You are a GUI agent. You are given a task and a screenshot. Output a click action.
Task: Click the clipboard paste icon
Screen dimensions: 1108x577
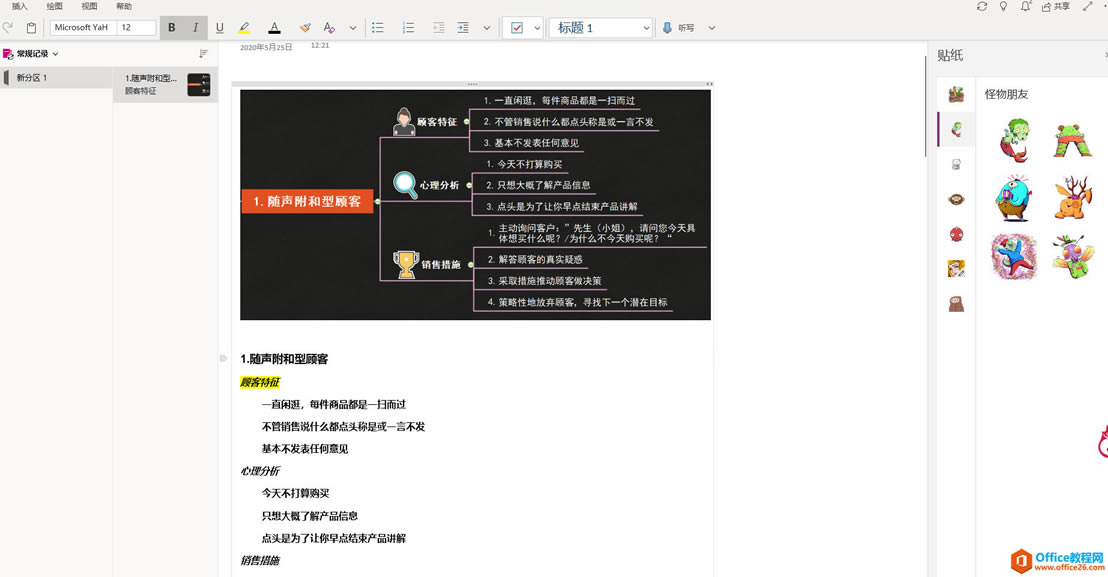(31, 27)
